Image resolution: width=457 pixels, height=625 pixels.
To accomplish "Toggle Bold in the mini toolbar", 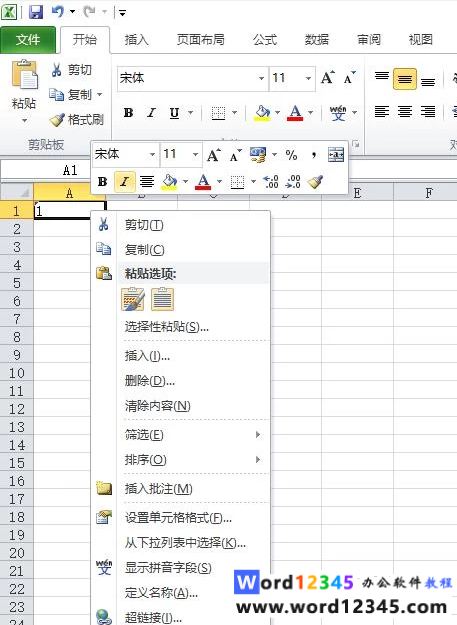I will tap(102, 182).
